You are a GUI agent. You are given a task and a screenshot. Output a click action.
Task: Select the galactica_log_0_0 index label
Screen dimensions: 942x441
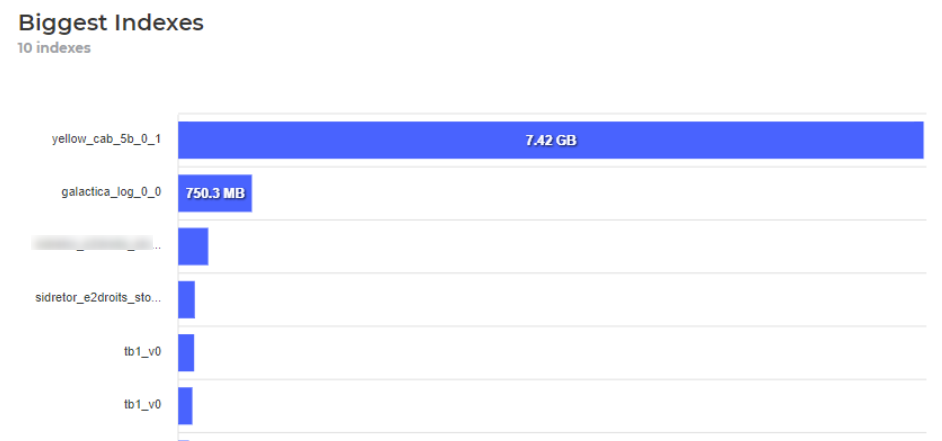coord(110,193)
